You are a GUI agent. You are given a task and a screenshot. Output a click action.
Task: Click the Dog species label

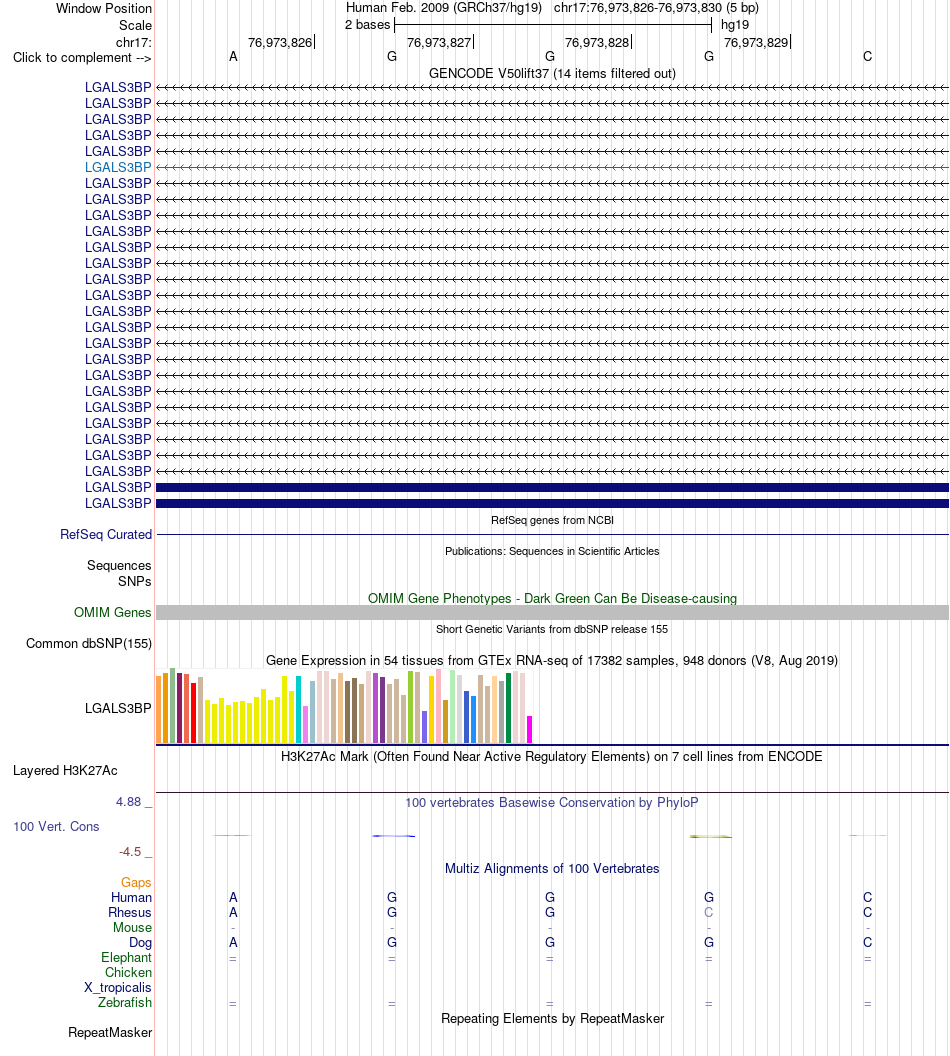click(140, 942)
